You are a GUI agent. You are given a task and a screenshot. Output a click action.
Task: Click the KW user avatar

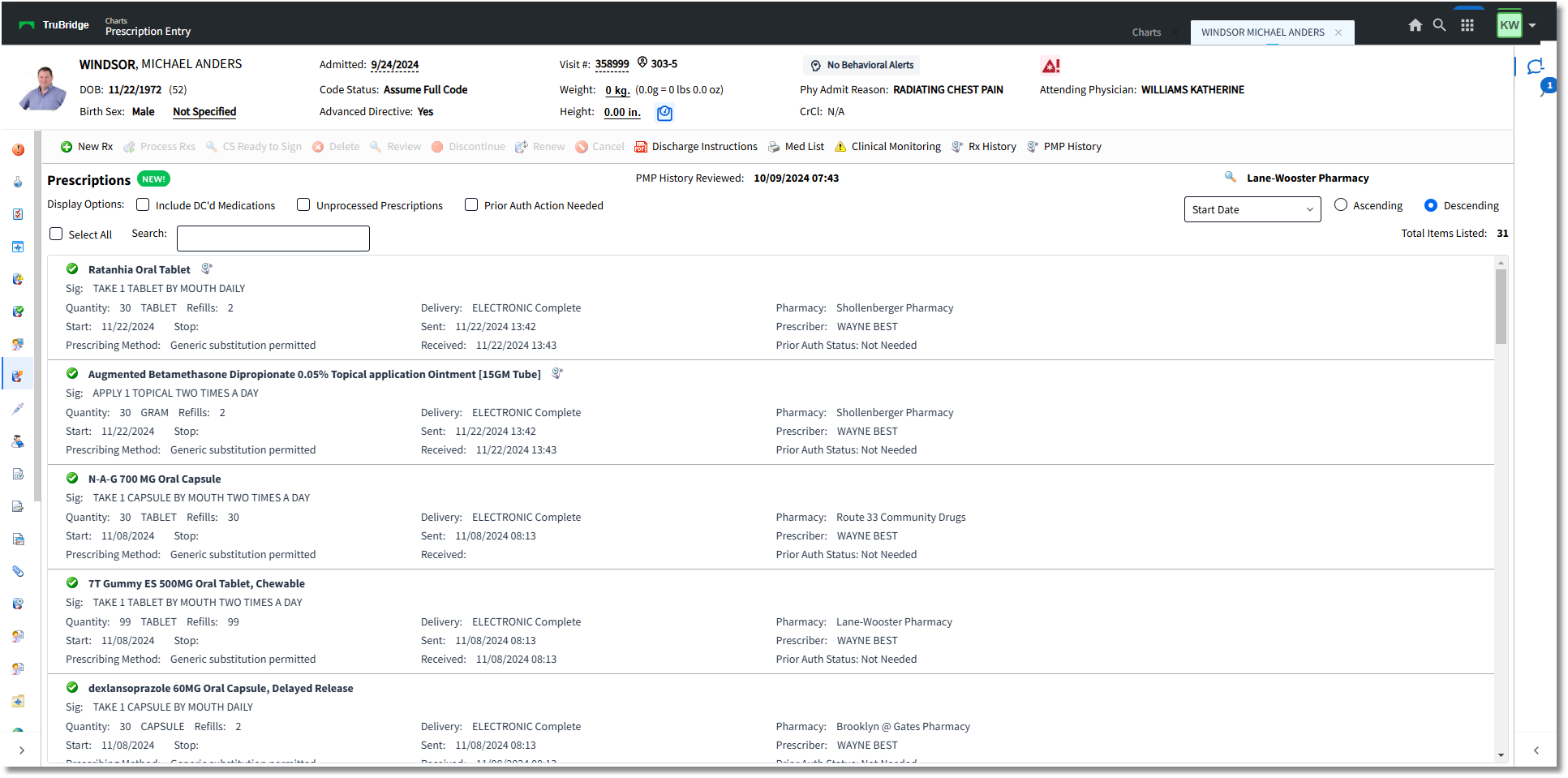point(1509,25)
